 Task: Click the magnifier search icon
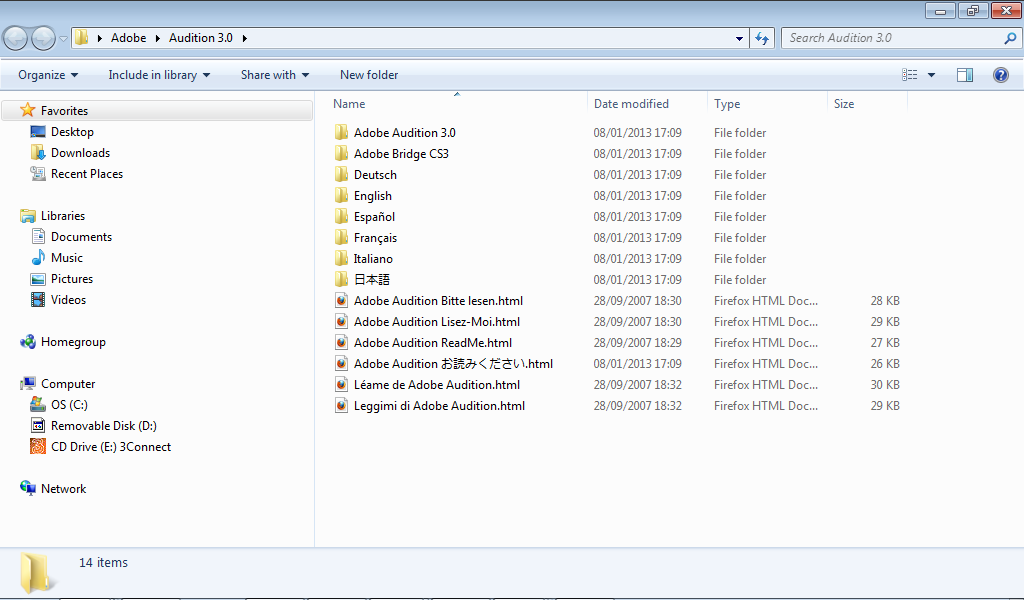pyautogui.click(x=1010, y=38)
